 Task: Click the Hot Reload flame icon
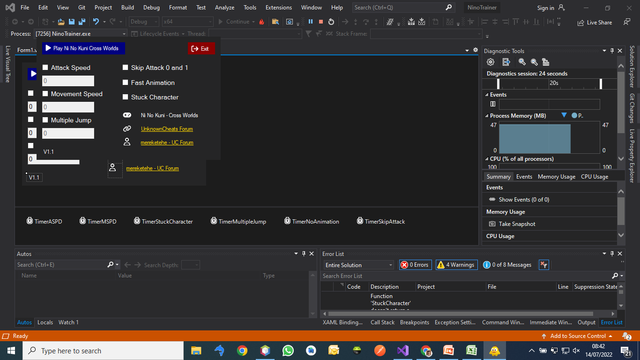(x=262, y=22)
